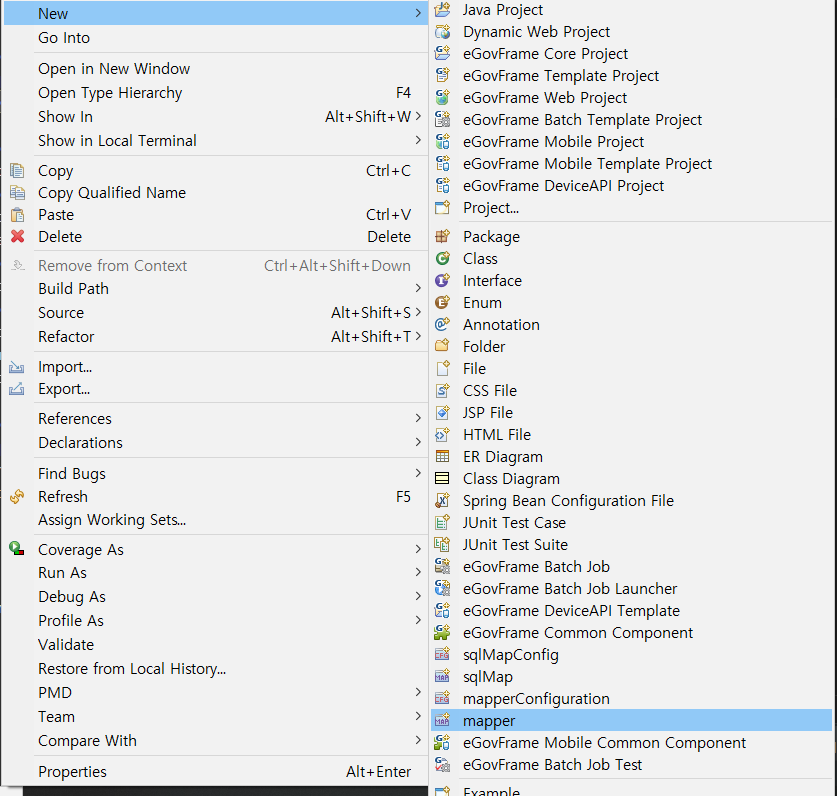Click the sqlMapConfig icon
Screen dimensions: 837x796
[443, 655]
